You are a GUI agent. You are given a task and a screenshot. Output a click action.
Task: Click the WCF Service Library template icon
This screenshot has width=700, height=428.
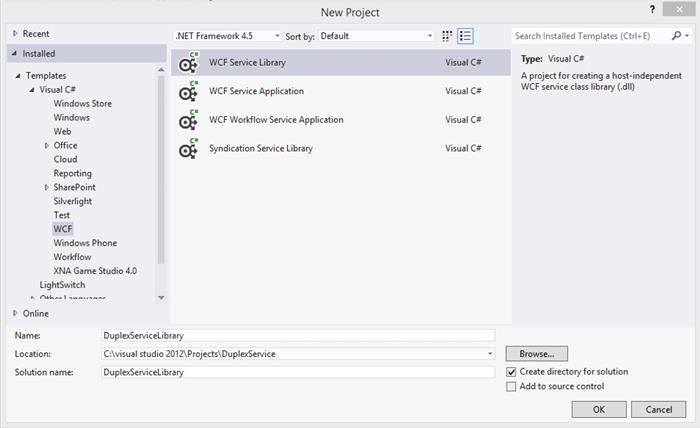click(x=188, y=62)
